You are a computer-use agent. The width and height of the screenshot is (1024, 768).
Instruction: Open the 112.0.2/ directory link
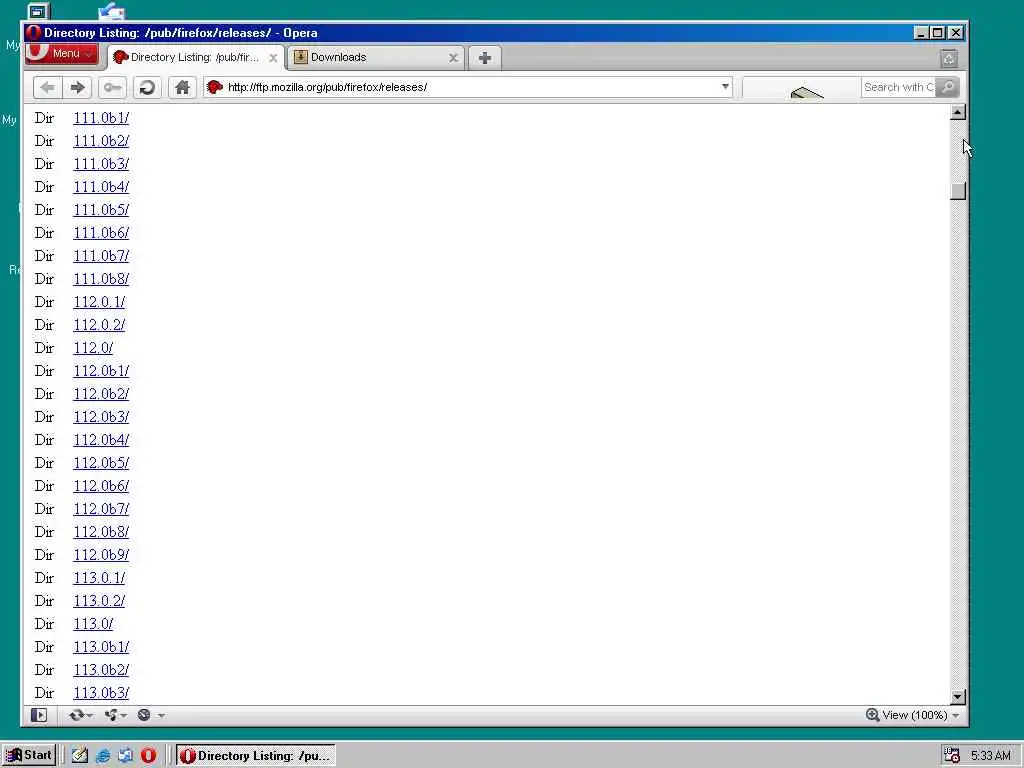pyautogui.click(x=99, y=325)
